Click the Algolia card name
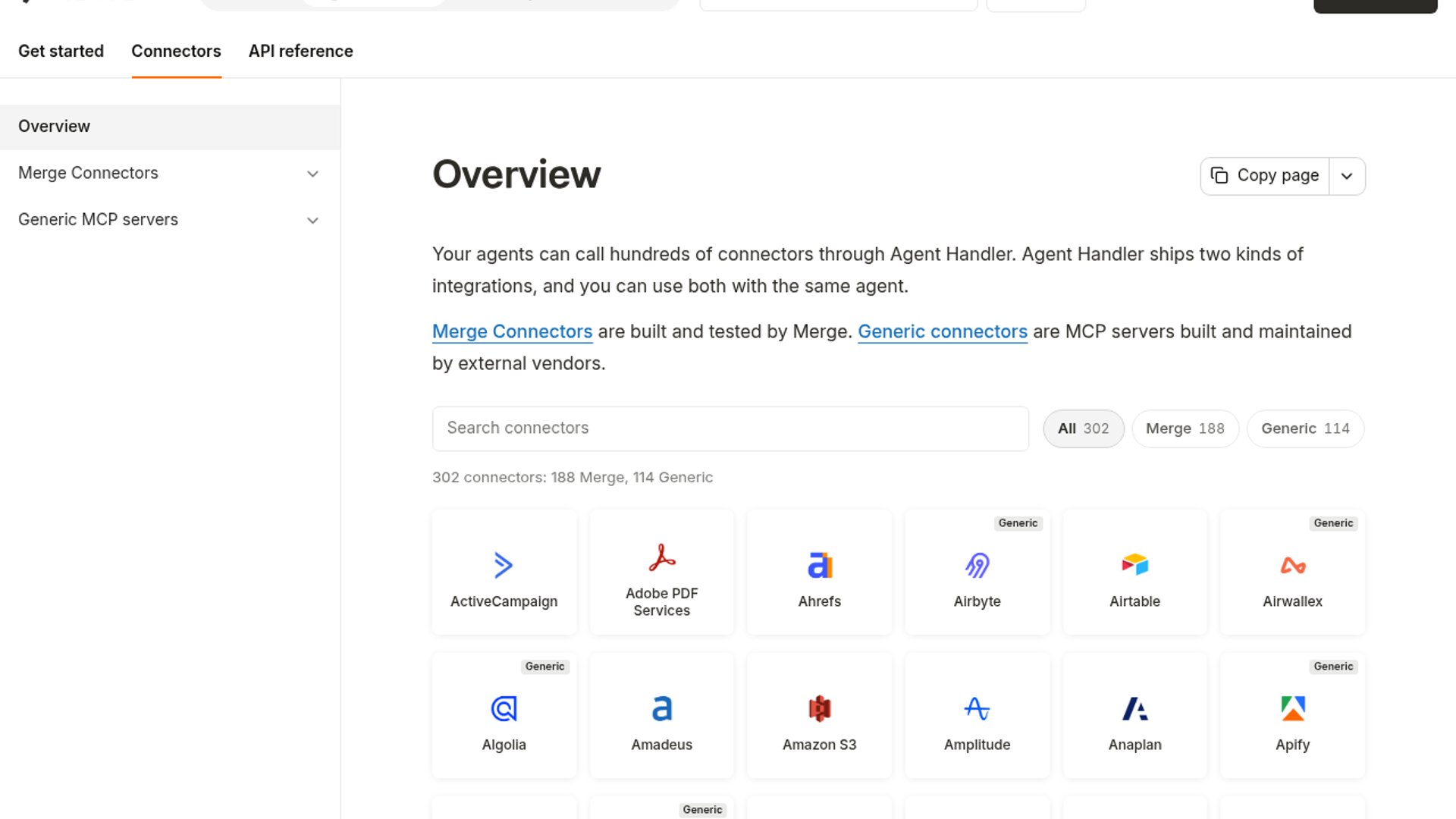 (x=504, y=745)
